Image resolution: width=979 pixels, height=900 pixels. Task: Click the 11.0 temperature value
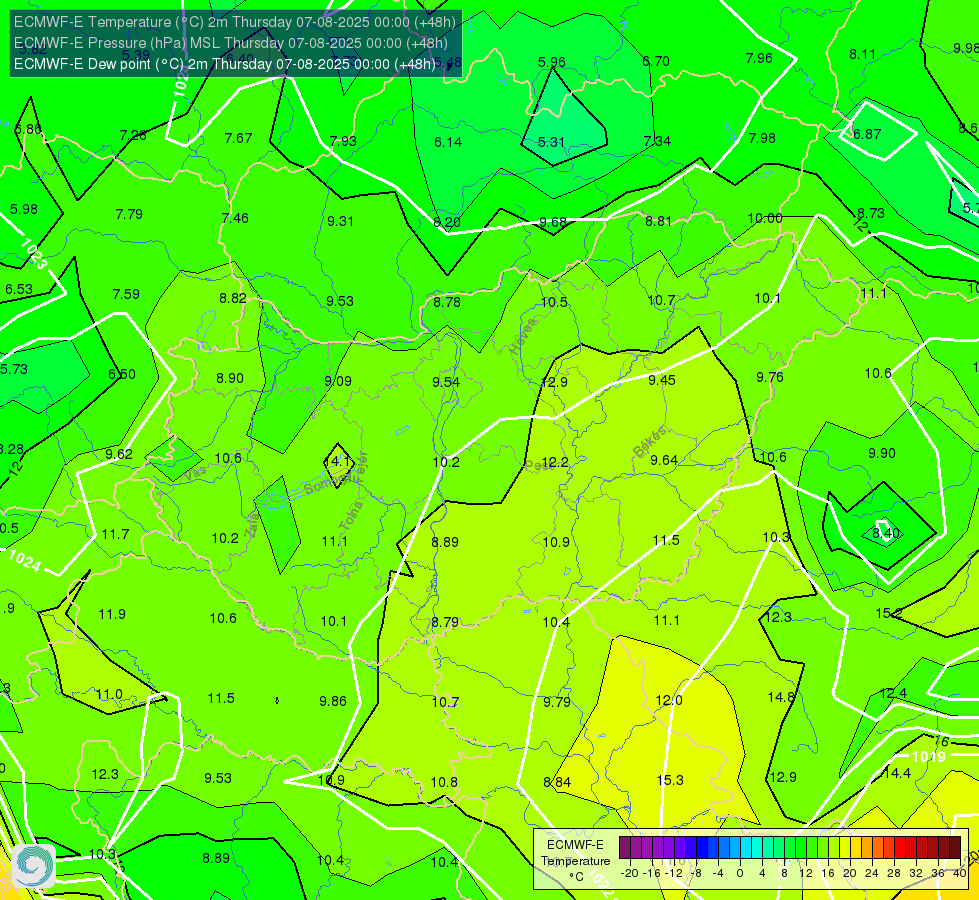point(109,695)
